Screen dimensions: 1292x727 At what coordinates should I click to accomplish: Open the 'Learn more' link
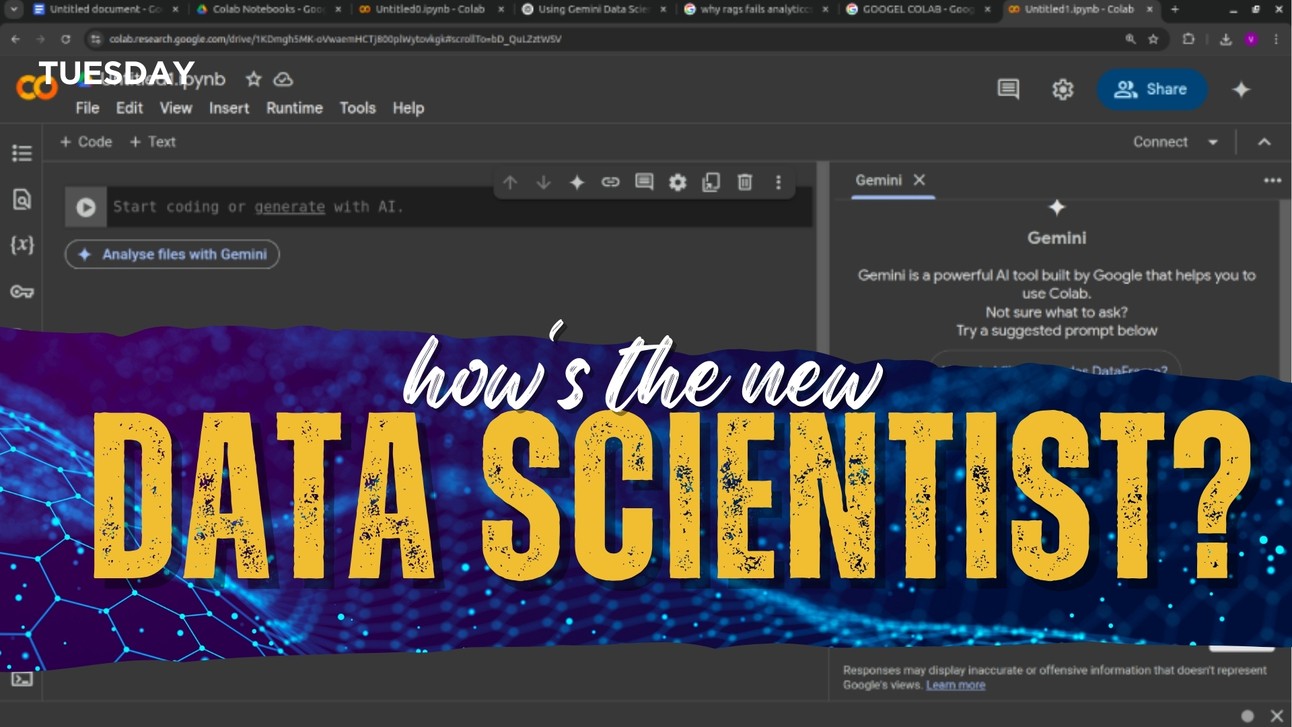click(955, 685)
